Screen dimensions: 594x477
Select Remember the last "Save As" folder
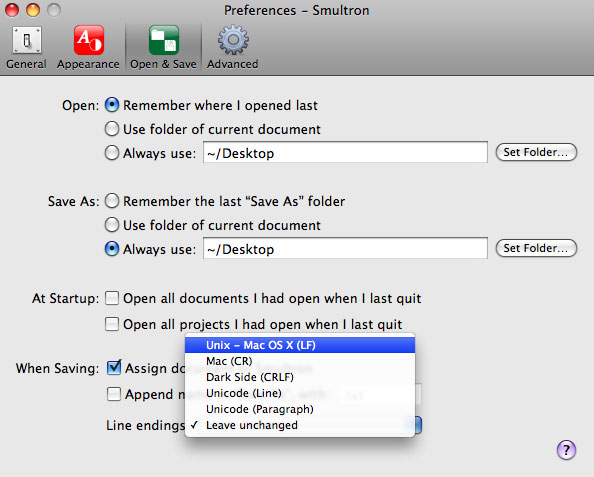coord(112,201)
